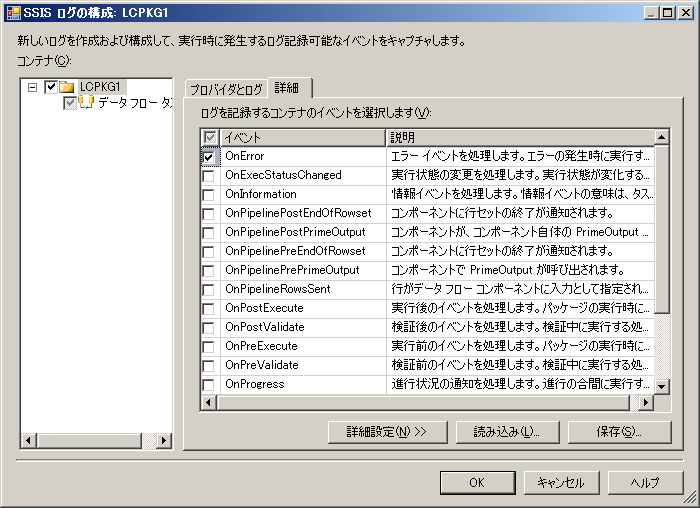The width and height of the screenshot is (700, 508).
Task: Toggle the データ フロー task checkbox
Action: [x=70, y=103]
